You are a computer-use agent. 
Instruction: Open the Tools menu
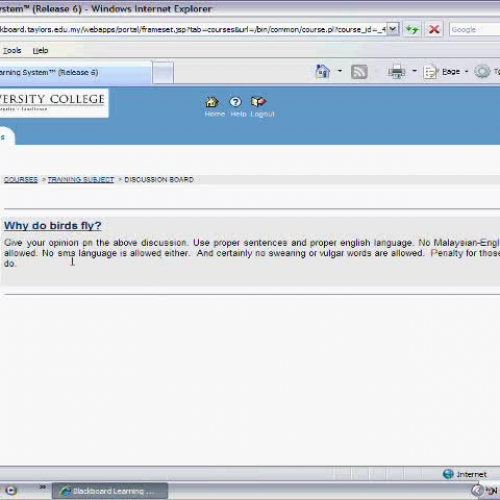click(12, 50)
